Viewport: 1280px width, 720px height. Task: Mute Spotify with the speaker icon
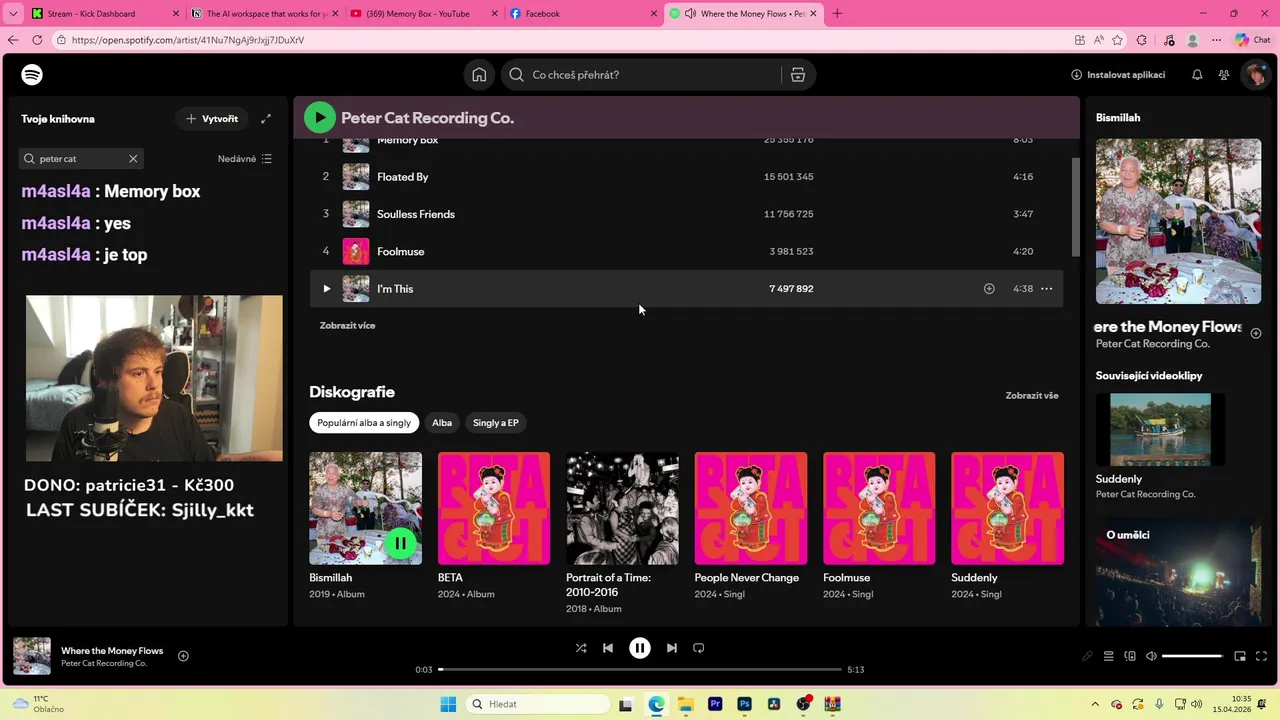pyautogui.click(x=1151, y=656)
